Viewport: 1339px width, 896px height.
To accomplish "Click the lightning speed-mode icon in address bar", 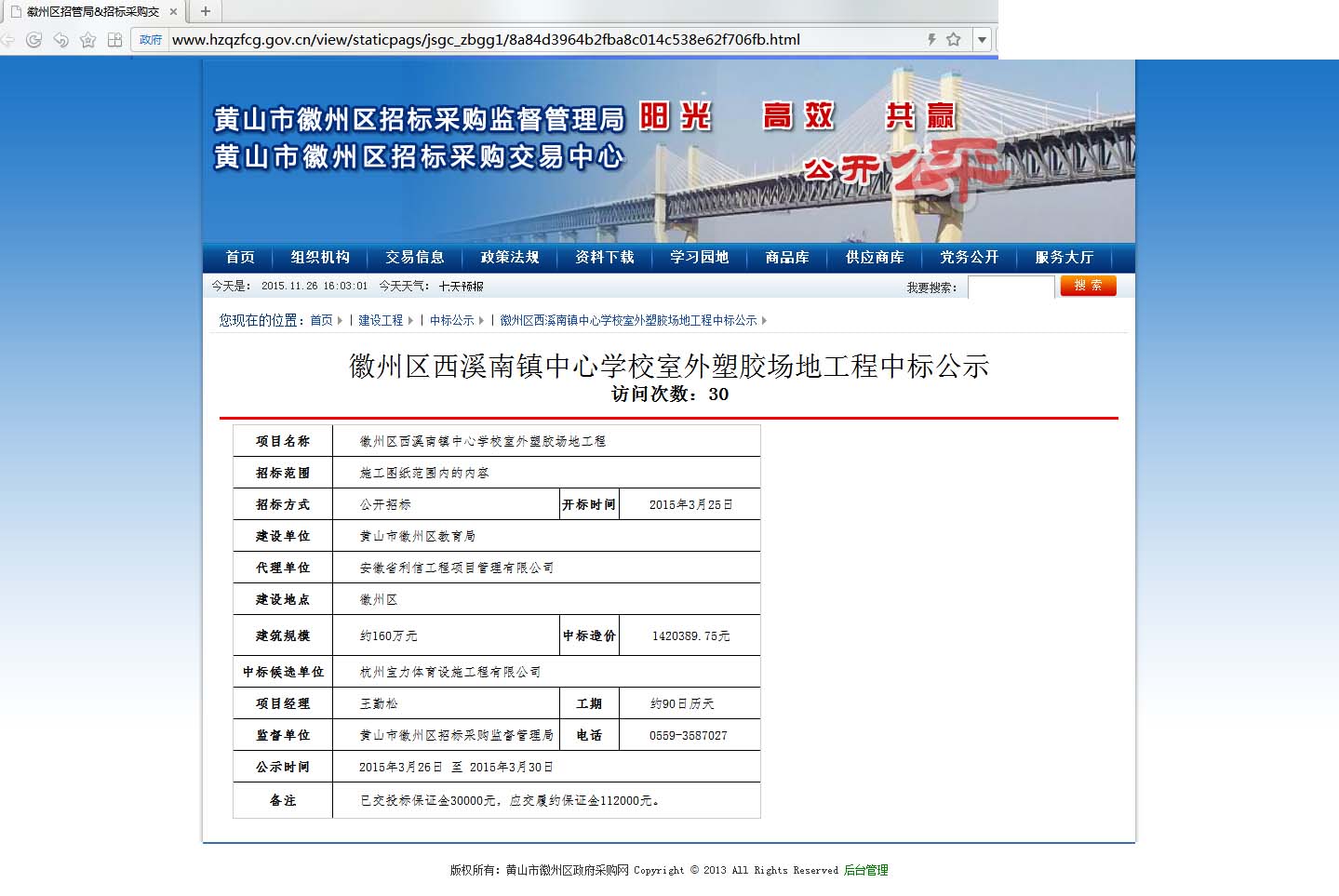I will (x=931, y=39).
